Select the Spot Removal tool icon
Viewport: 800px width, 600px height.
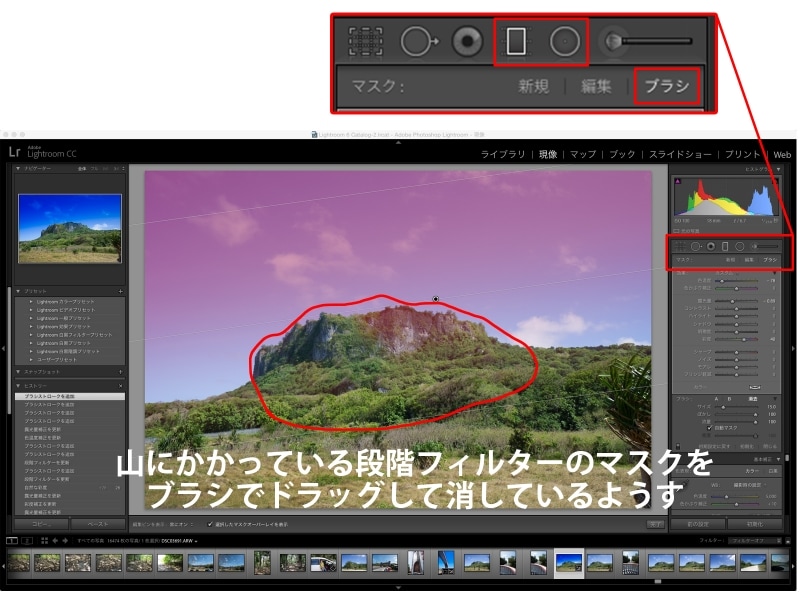(x=696, y=246)
